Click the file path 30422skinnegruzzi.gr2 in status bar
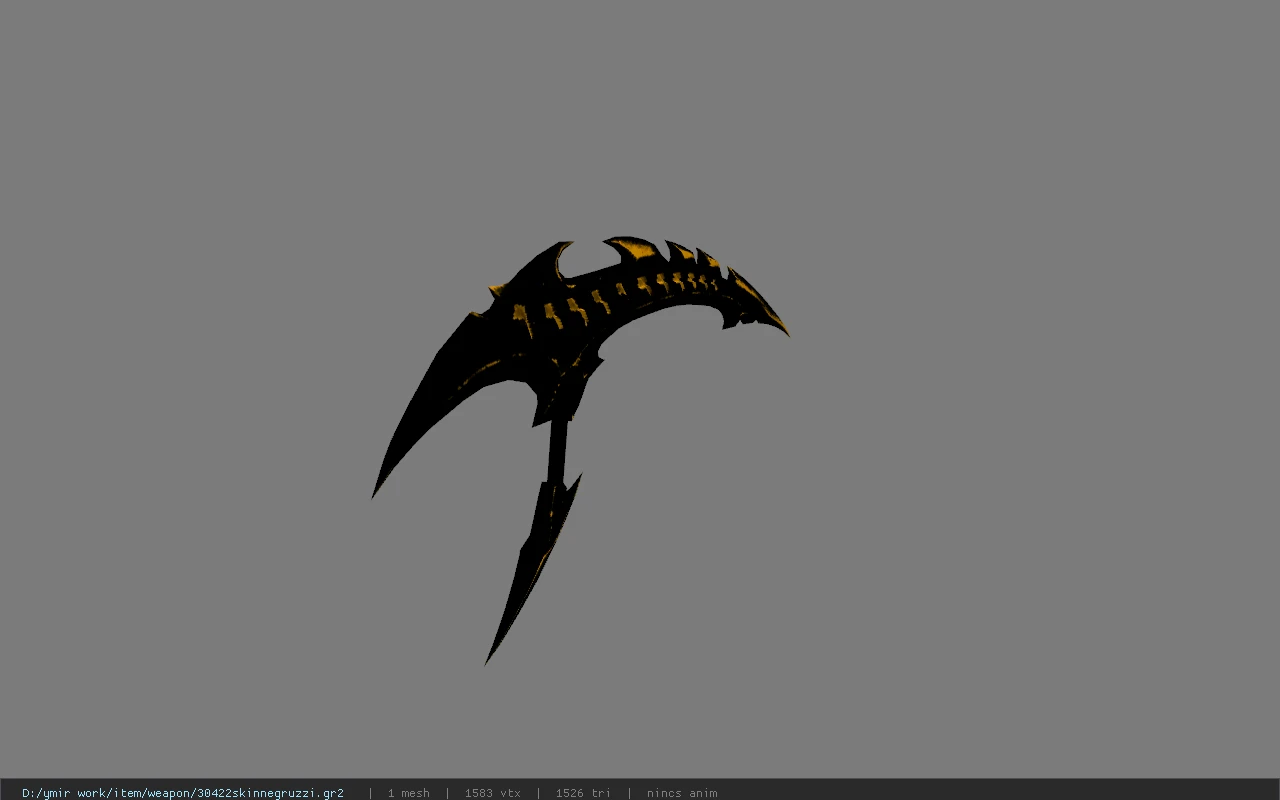Screen dimensions: 1280x800 183,793
